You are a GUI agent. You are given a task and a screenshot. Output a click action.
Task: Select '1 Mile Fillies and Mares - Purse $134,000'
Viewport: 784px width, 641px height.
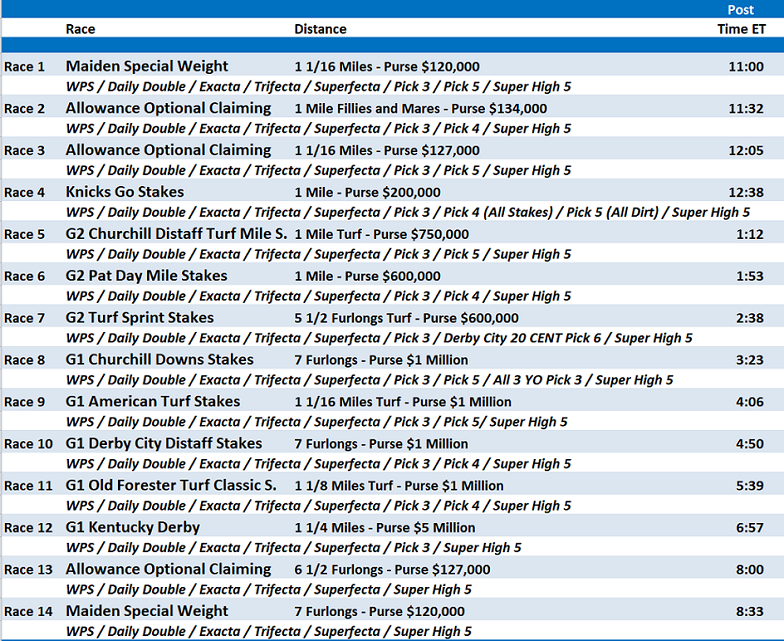point(420,108)
